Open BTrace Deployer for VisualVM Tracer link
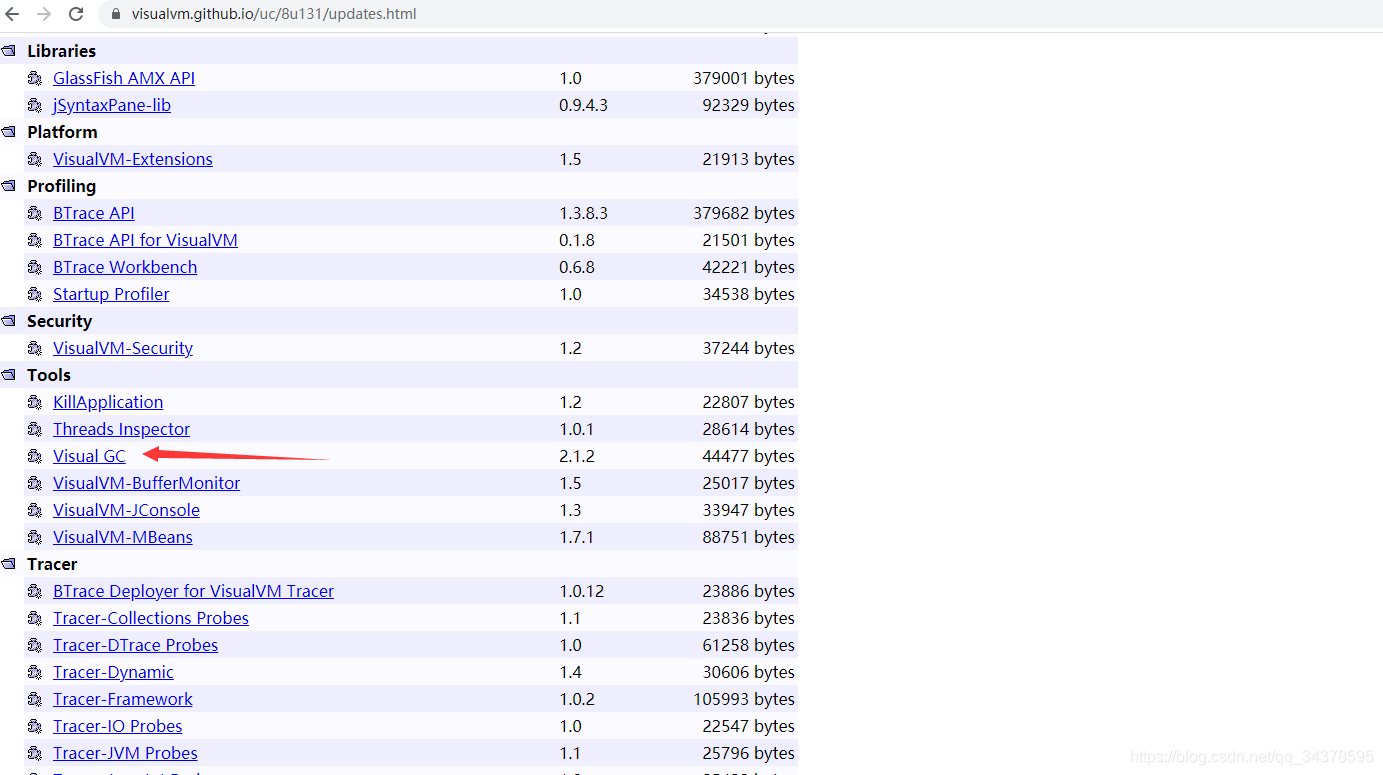This screenshot has width=1383, height=775. (x=193, y=591)
